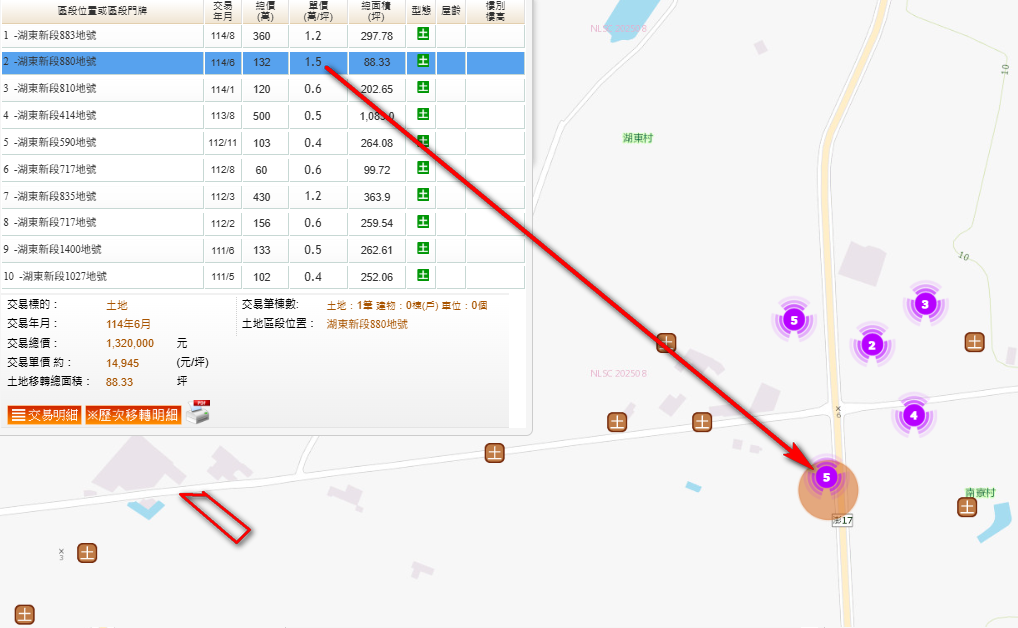1018x628 pixels.
Task: Select row 1 湖東新段883地號
Action: pyautogui.click(x=100, y=36)
